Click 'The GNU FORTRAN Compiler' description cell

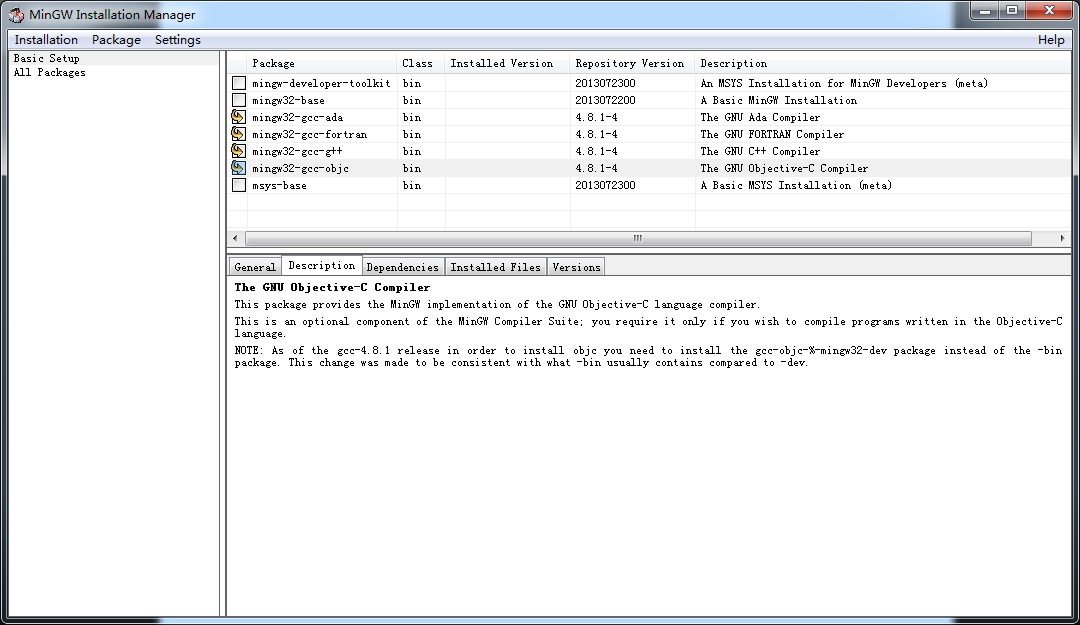[772, 134]
